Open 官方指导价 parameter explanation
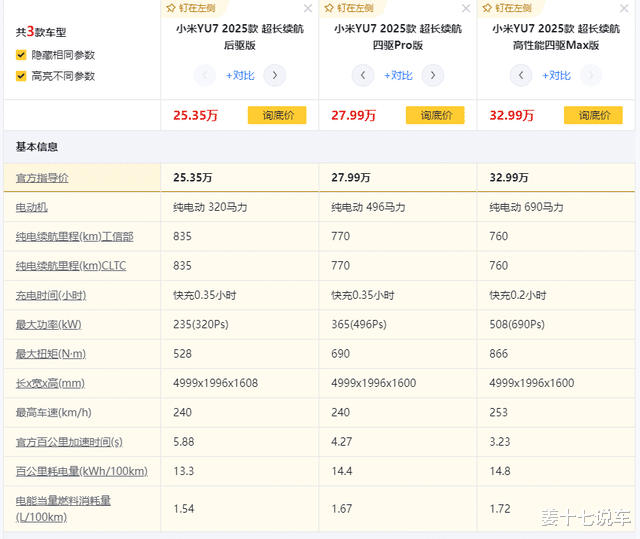This screenshot has height=539, width=640. point(42,178)
